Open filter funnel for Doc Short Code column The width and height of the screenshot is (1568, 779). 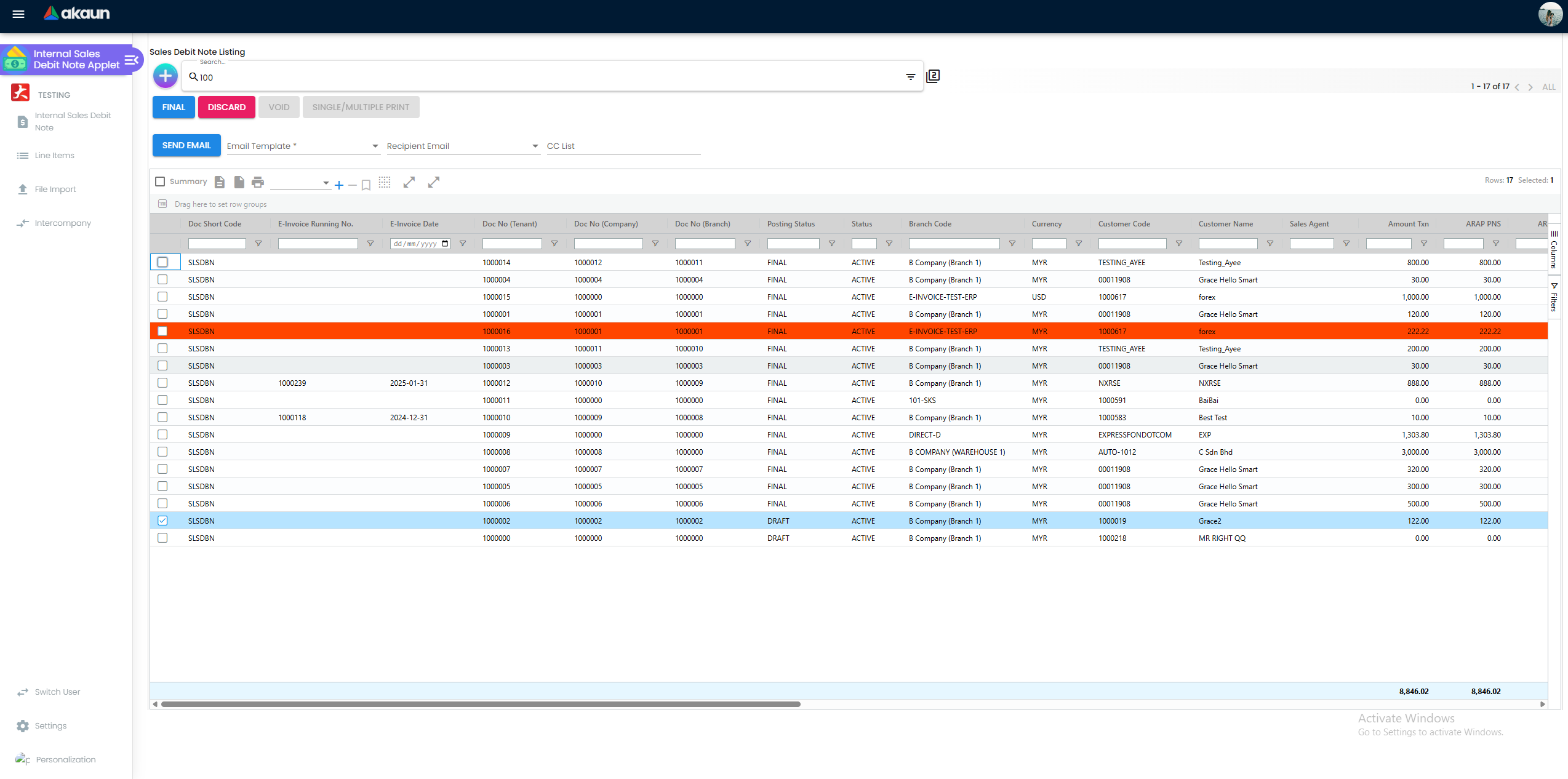point(258,244)
